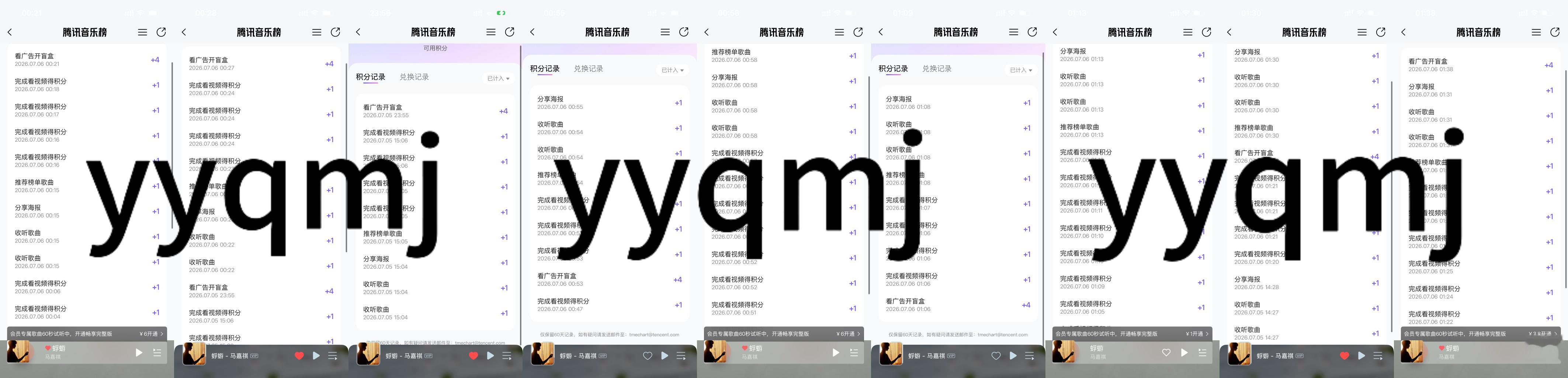Tap back arrow in screenshot topped by 00:27 record
The image size is (1568, 378).
pyautogui.click(x=183, y=32)
